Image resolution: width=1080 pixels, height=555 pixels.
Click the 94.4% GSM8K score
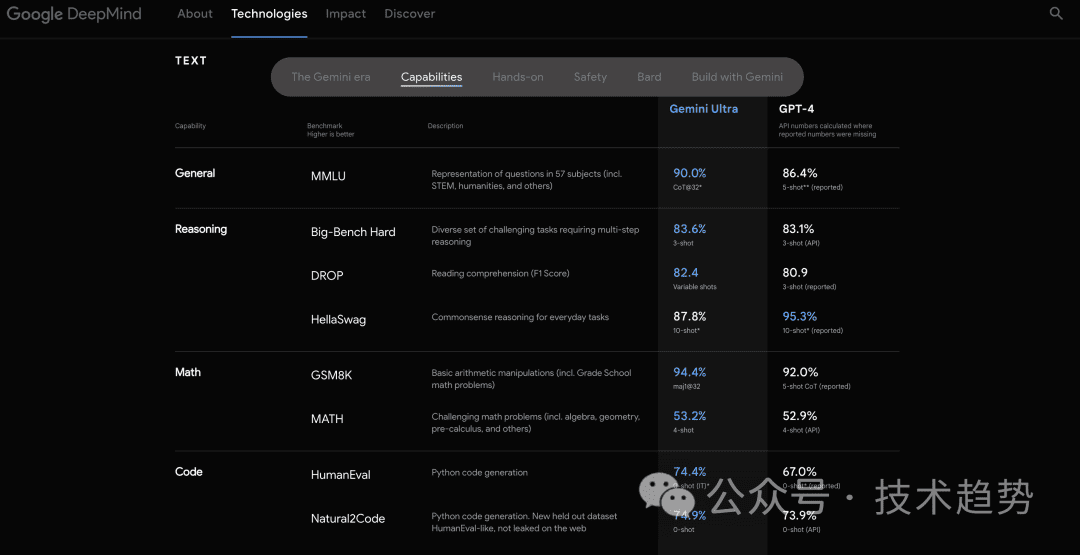click(689, 373)
